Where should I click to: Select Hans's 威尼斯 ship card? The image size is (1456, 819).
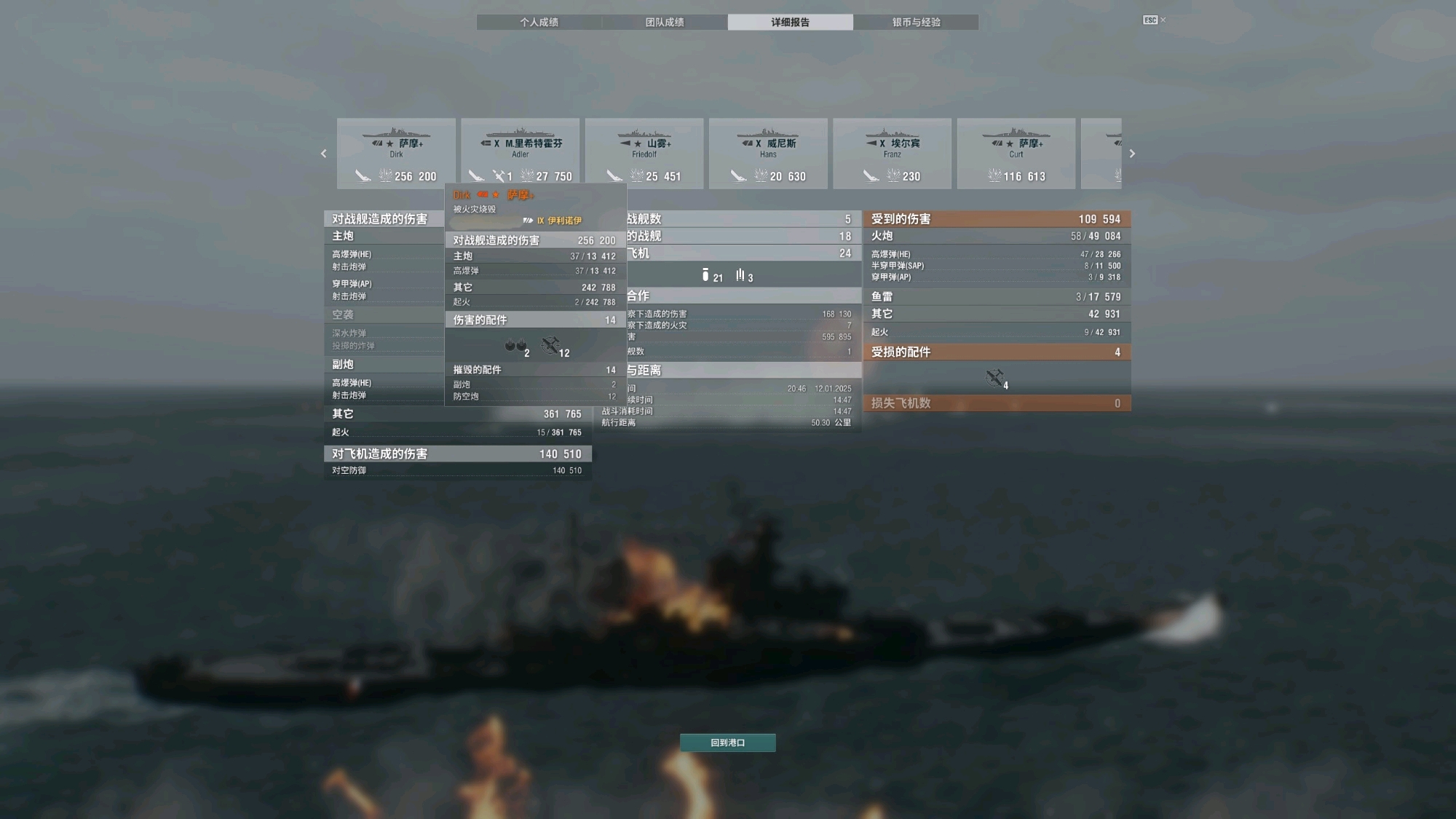(768, 154)
